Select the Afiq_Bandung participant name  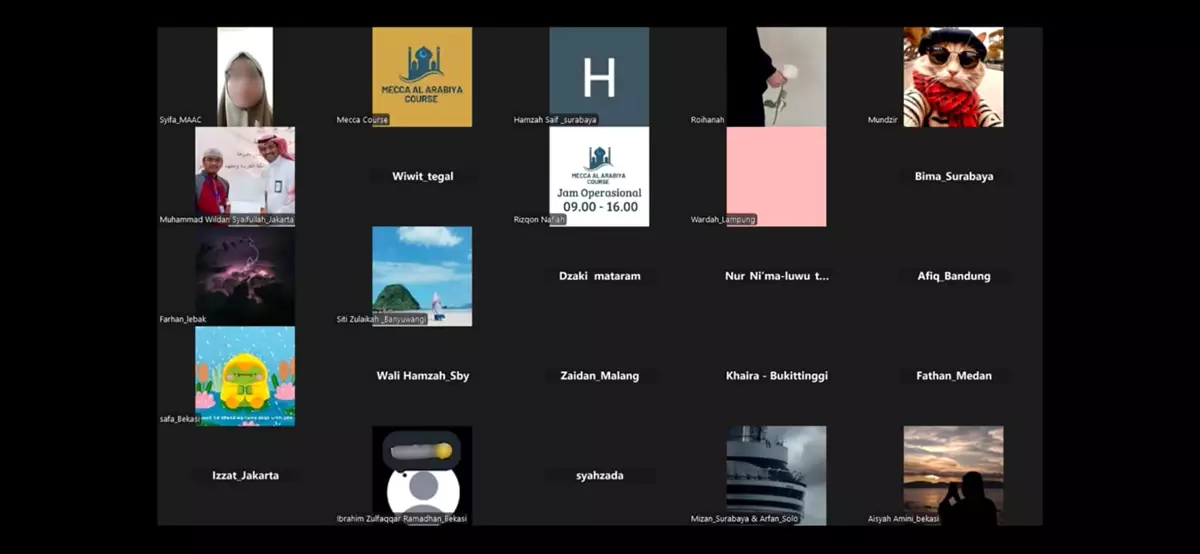(953, 276)
